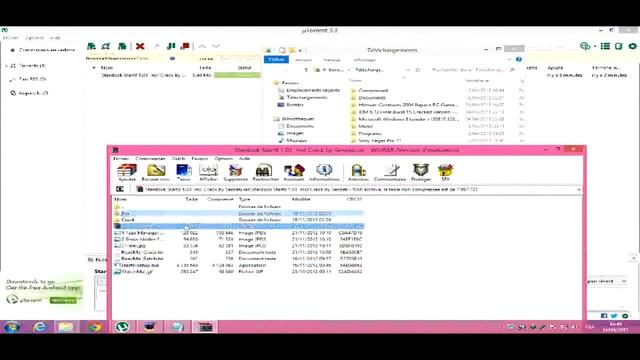Move torrent up the queue in uTorrent
Image resolution: width=640 pixels, height=360 pixels.
[202, 46]
